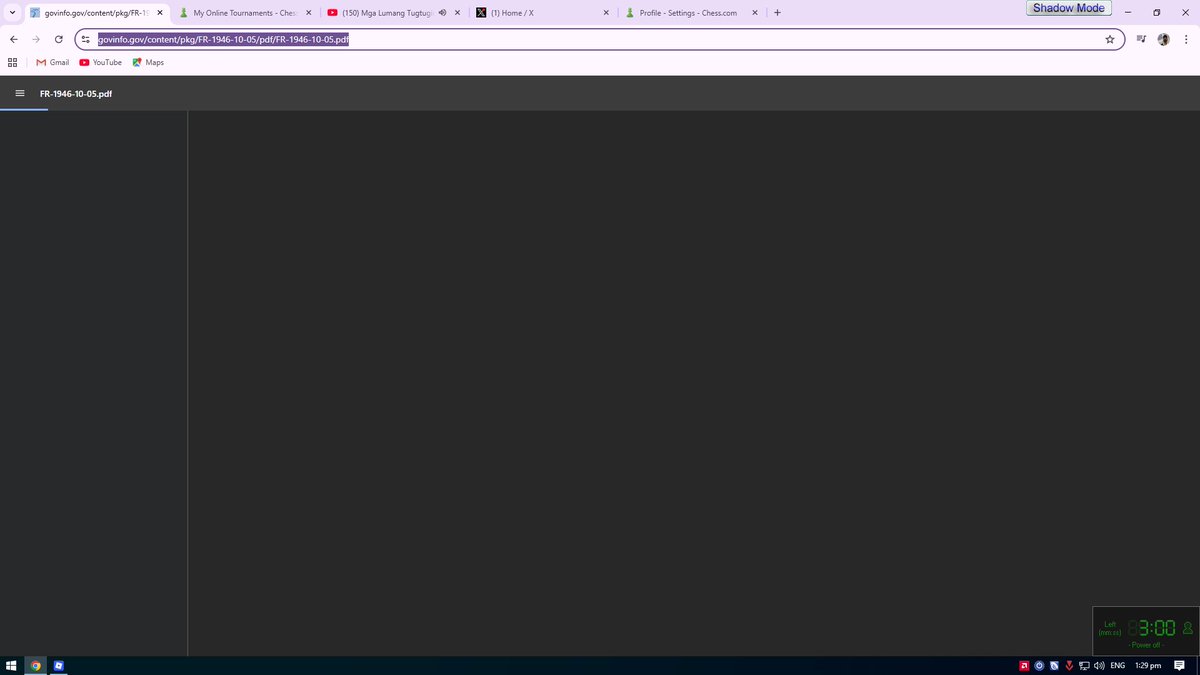Viewport: 1200px width, 675px height.
Task: Open the Apps grid in bookmarks bar
Action: [13, 62]
